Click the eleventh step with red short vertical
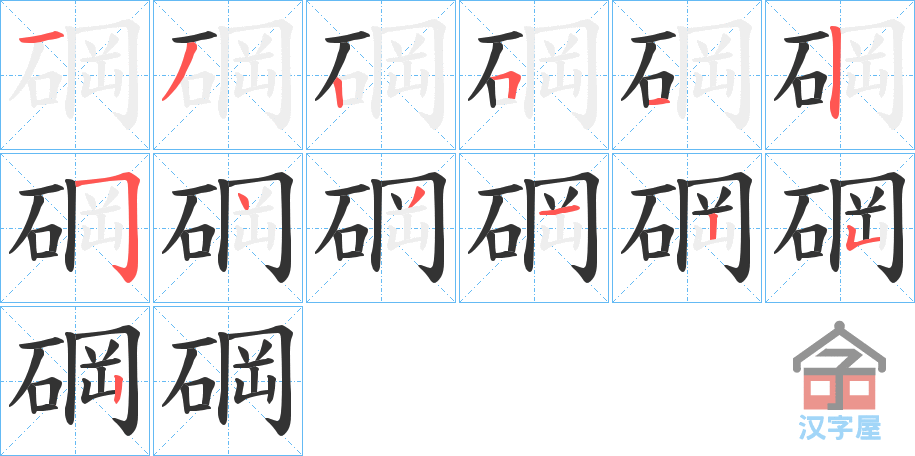 (687, 228)
